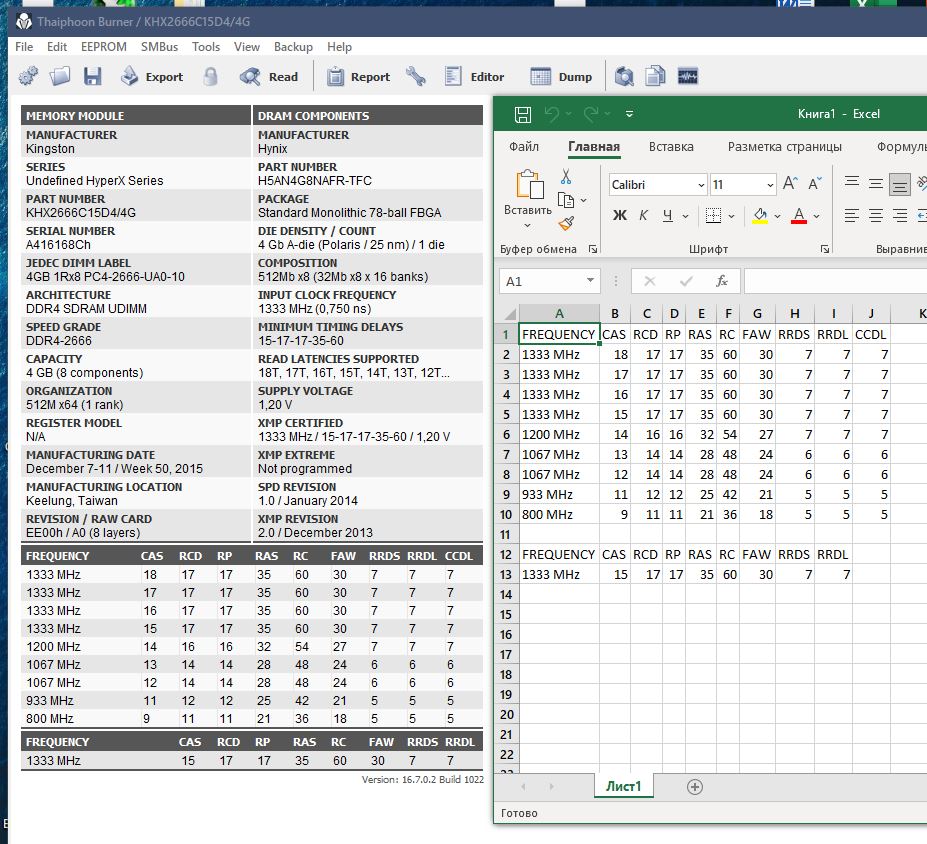Viewport: 927px width, 844px height.
Task: Click the Dump button in Thaiphoon toolbar
Action: tap(561, 76)
